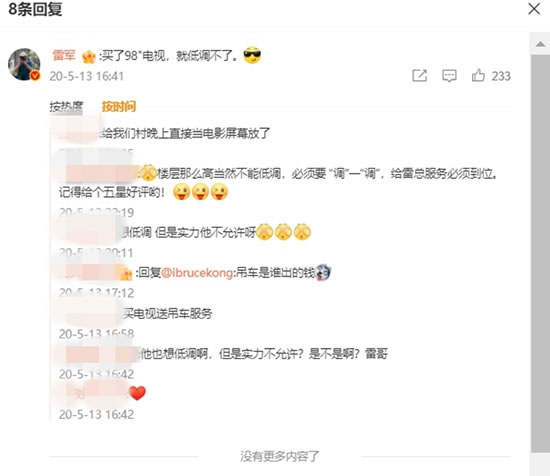This screenshot has height=476, width=550.
Task: Click the vertical scrollbar track
Action: pos(541,253)
